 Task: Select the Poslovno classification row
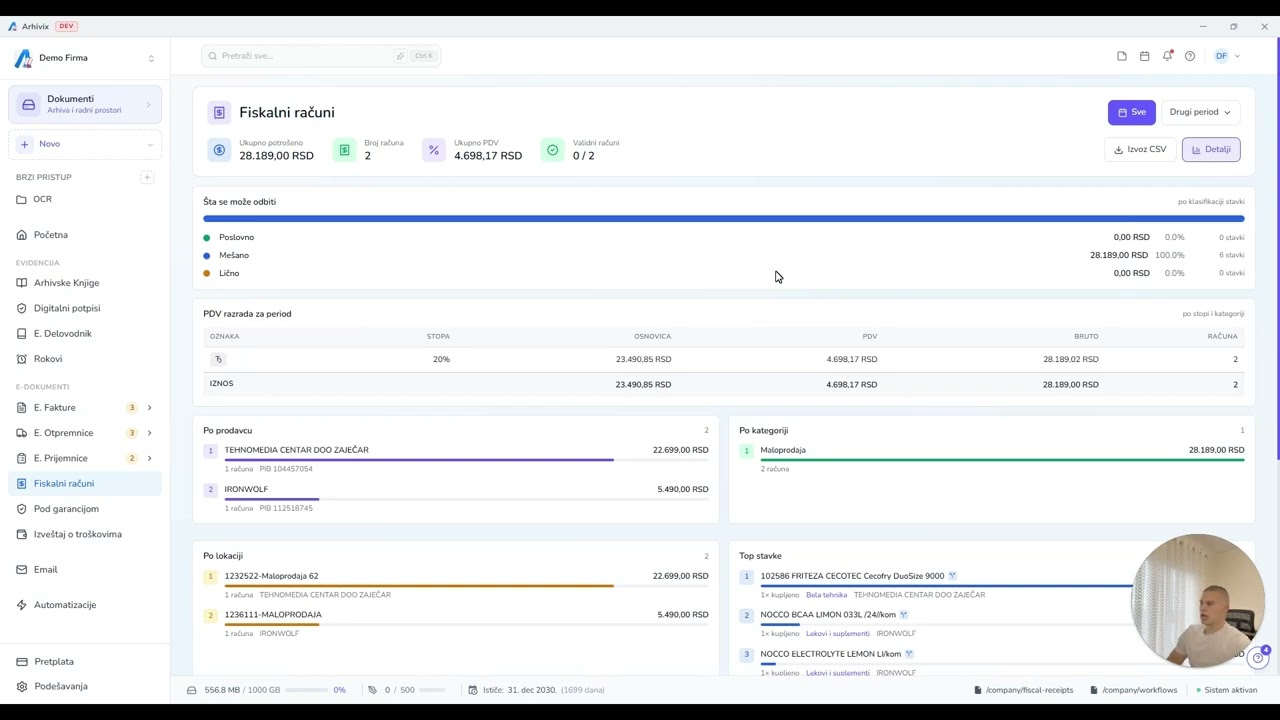[724, 237]
